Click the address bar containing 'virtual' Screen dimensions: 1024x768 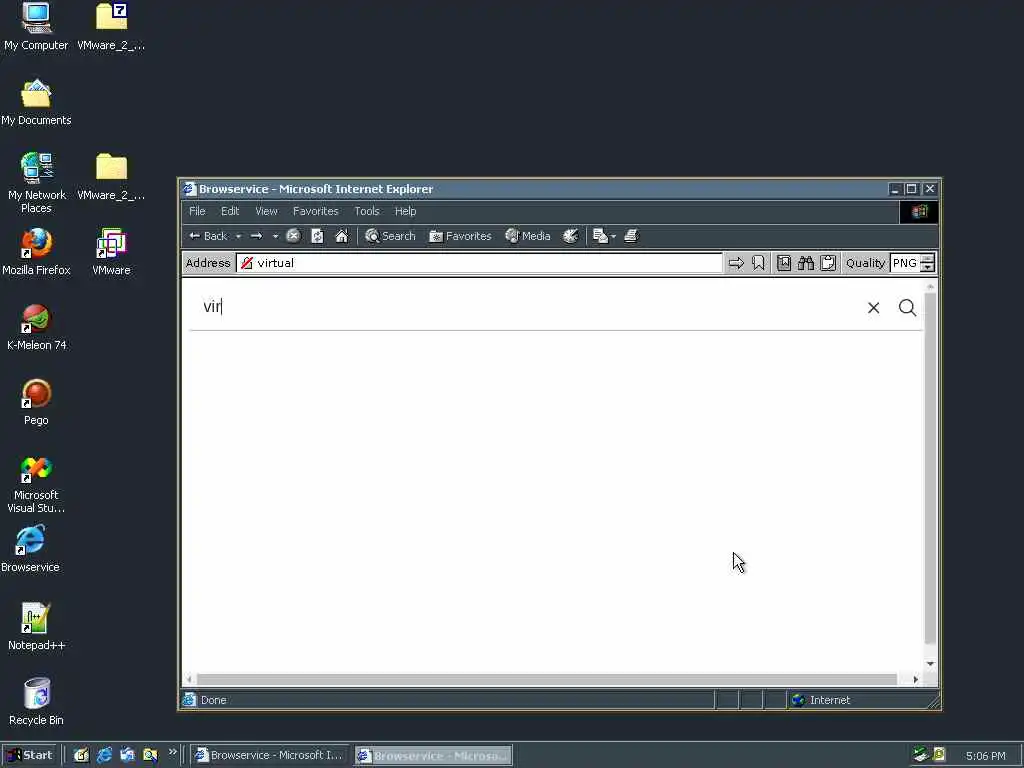point(479,263)
